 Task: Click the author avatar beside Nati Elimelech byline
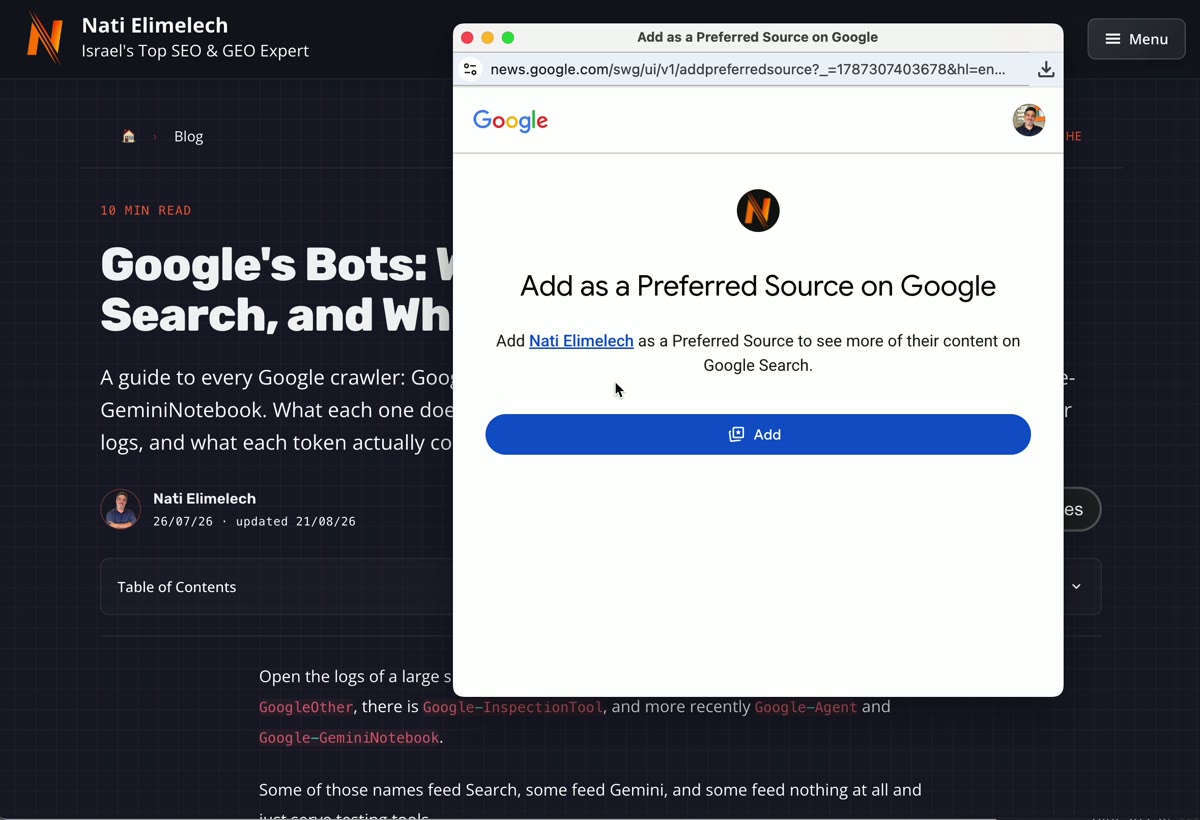121,509
